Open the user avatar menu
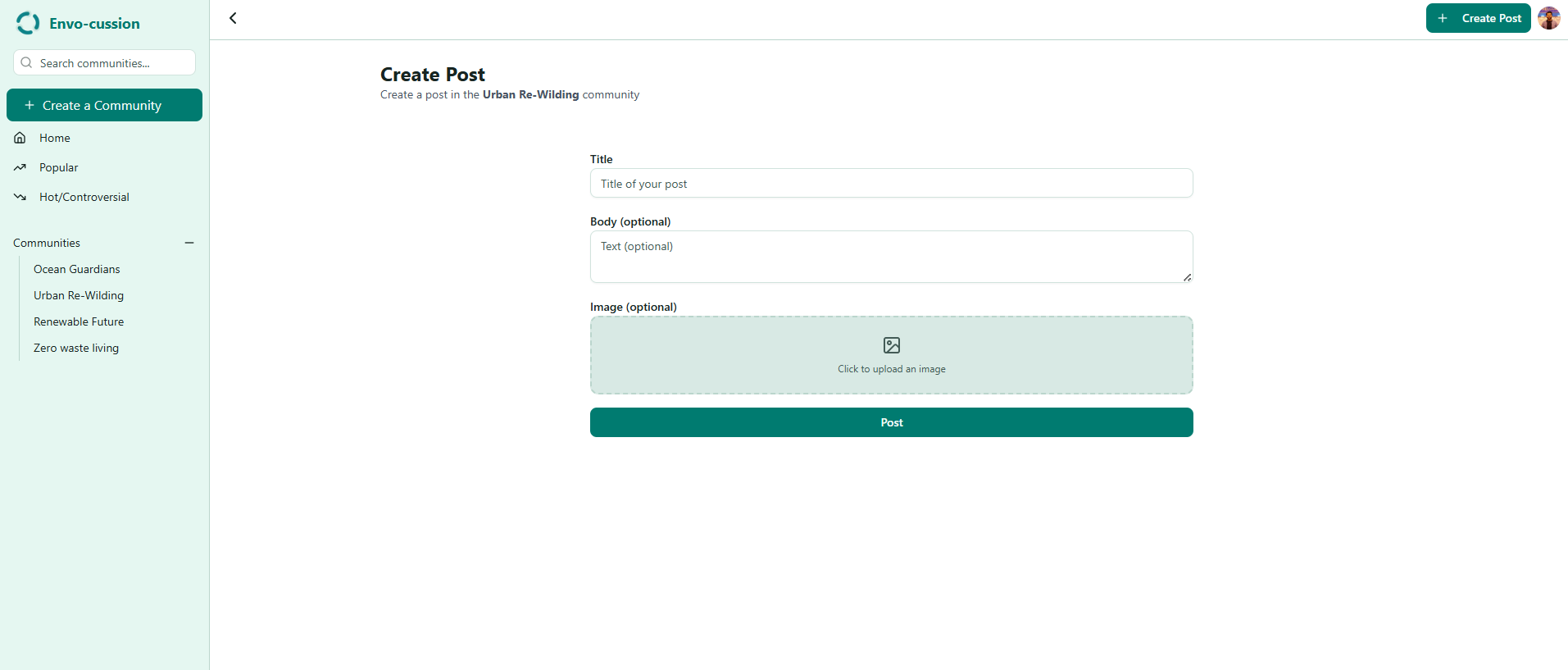The height and width of the screenshot is (670, 1568). point(1548,18)
